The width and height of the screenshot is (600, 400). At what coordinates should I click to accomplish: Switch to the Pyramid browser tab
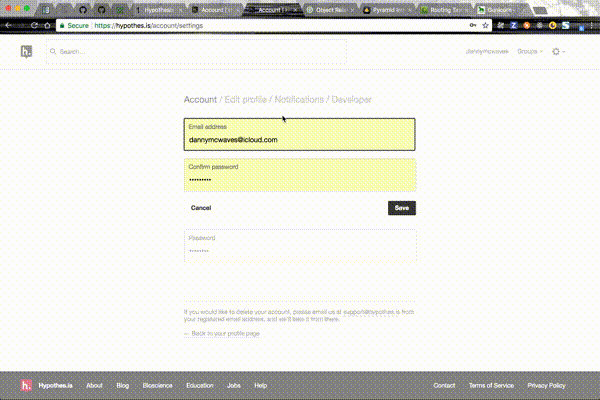click(x=386, y=10)
